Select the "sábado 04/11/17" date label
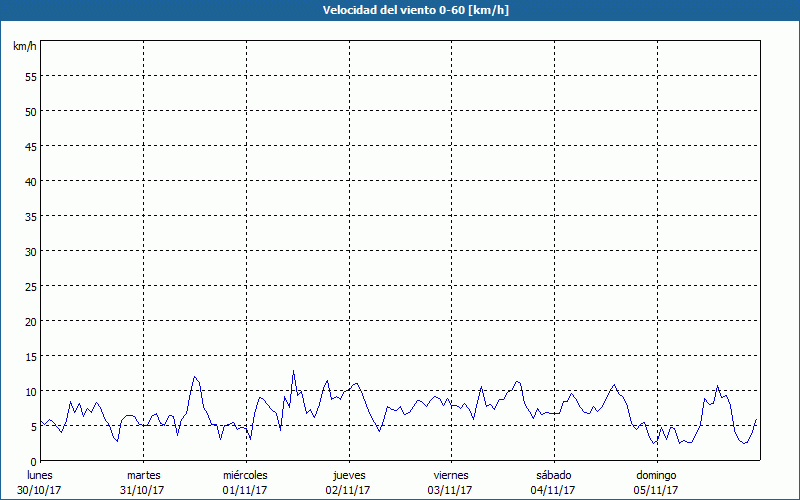 (x=553, y=482)
